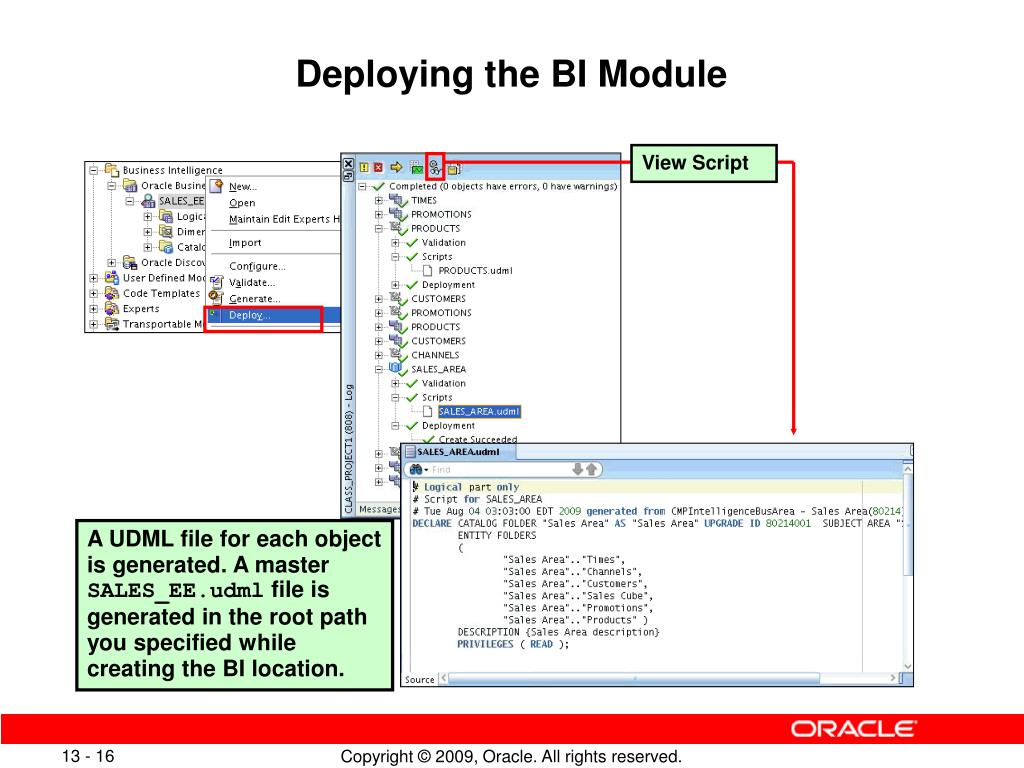Collapse the SALES_AREA node in log tree
Viewport: 1024px width, 768px height.
click(x=379, y=369)
